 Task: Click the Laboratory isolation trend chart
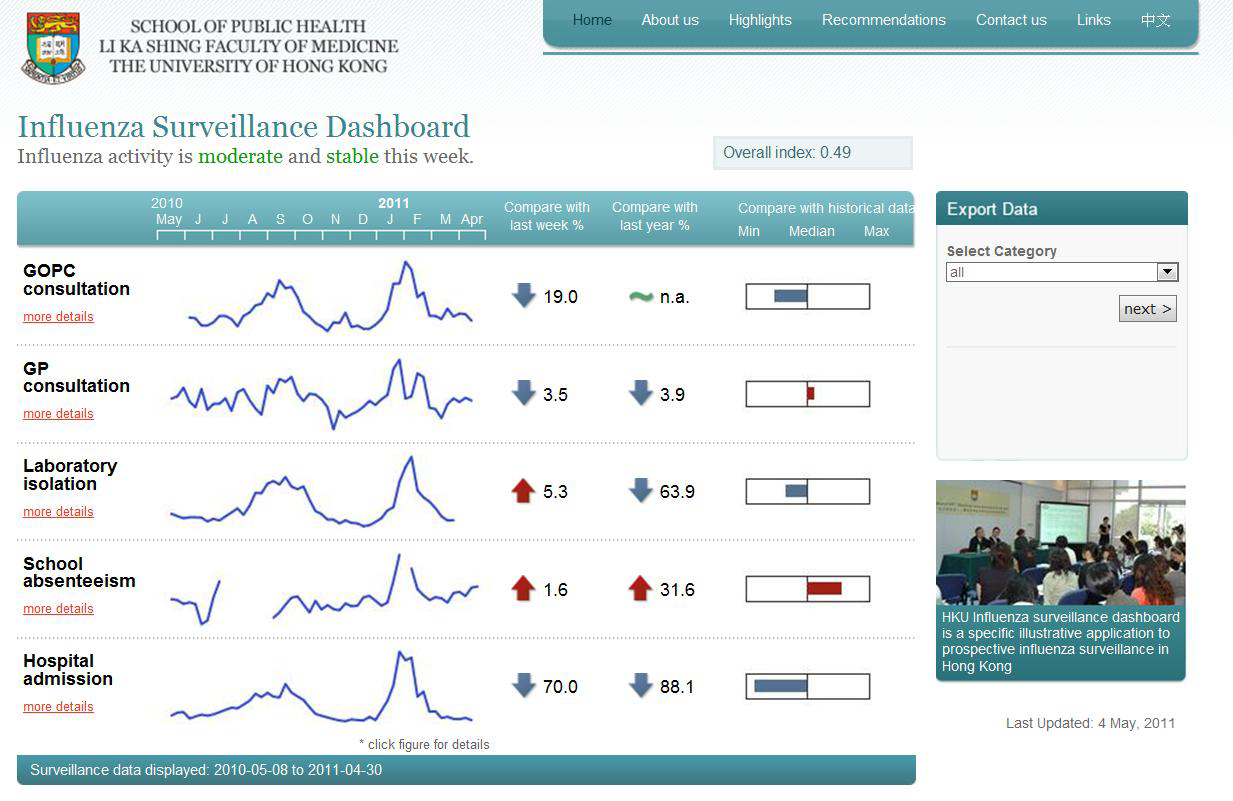(x=312, y=491)
